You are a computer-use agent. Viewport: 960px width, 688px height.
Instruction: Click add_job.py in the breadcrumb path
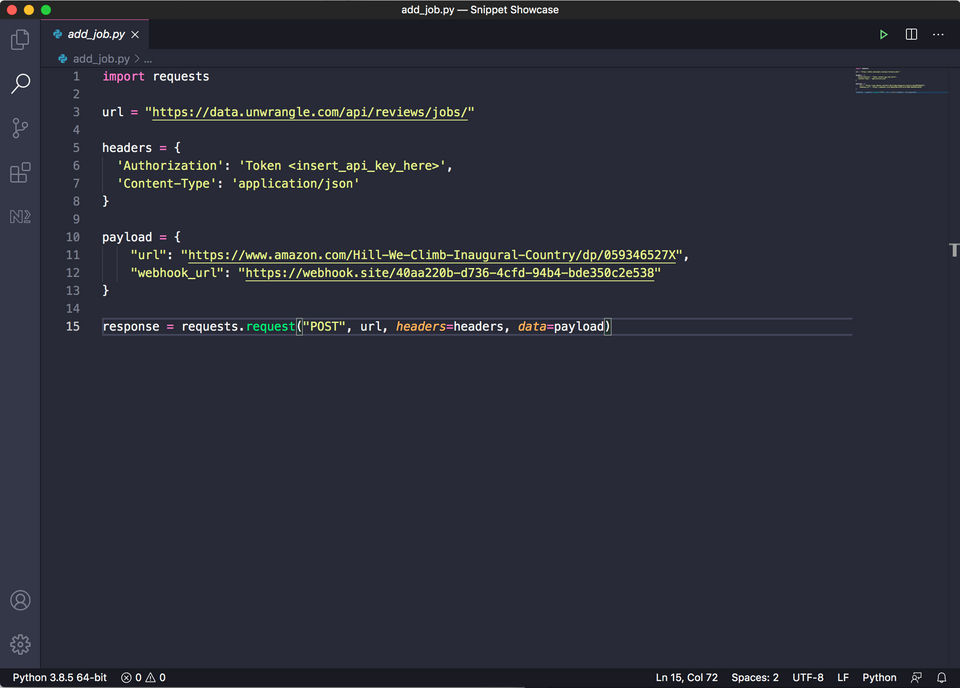click(100, 59)
